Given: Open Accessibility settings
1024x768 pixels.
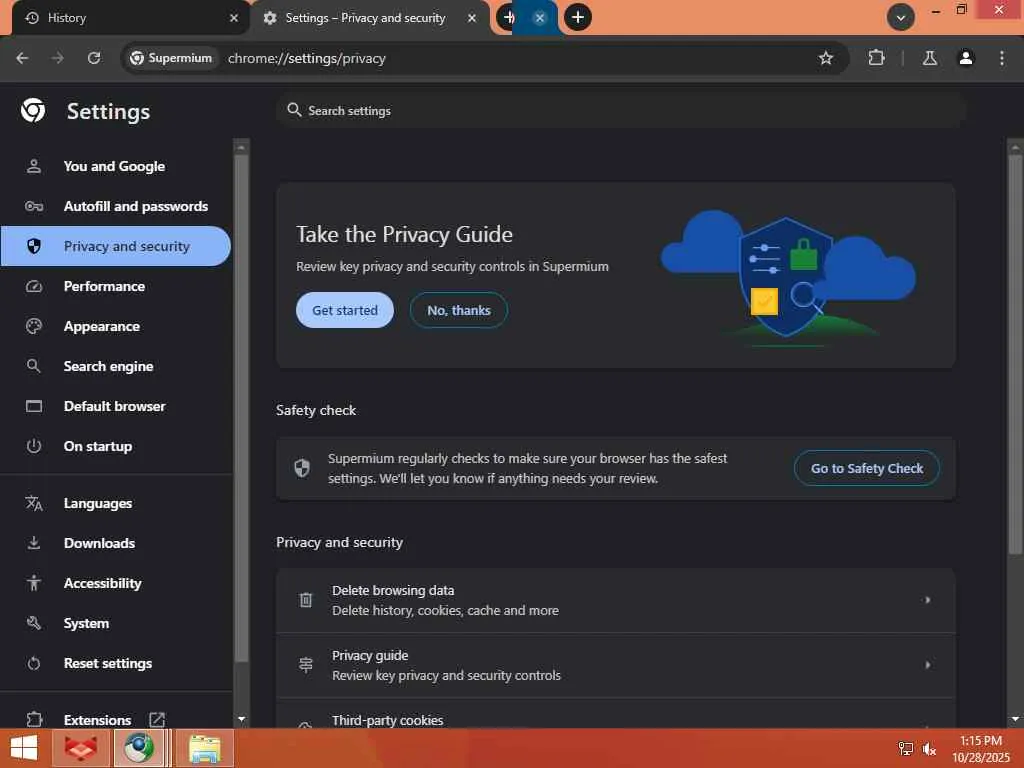Looking at the screenshot, I should tap(114, 583).
